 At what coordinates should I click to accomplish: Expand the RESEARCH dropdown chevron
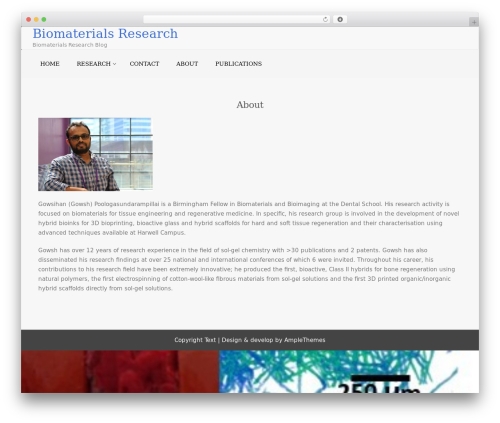(x=114, y=64)
